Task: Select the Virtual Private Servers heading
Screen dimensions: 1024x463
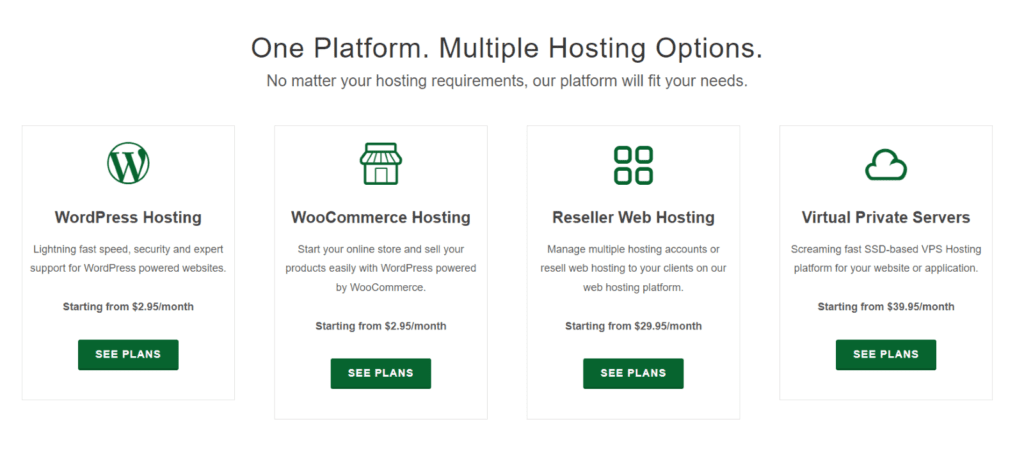Action: click(886, 217)
